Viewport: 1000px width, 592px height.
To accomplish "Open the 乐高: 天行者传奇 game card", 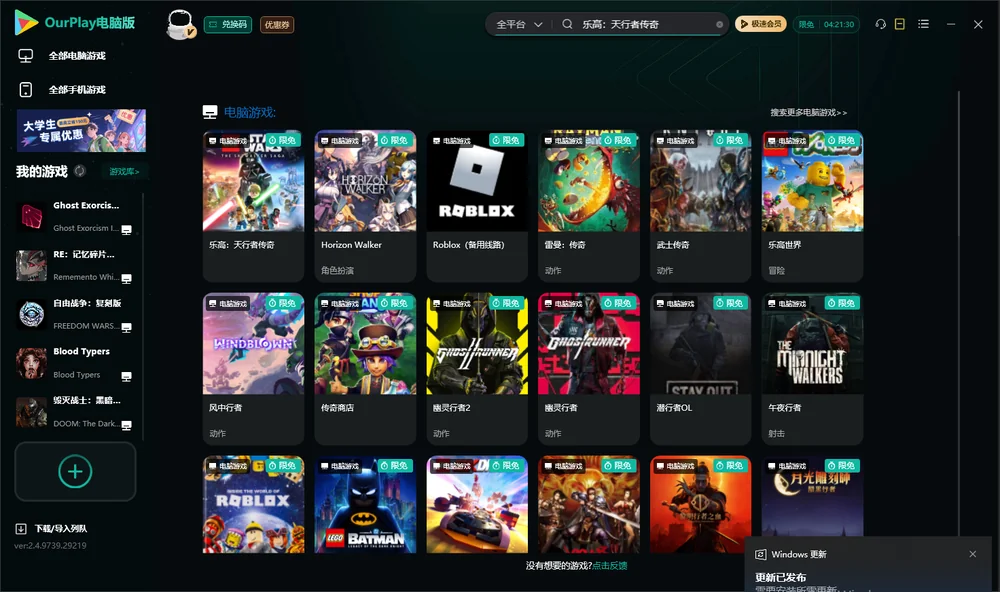I will (253, 206).
